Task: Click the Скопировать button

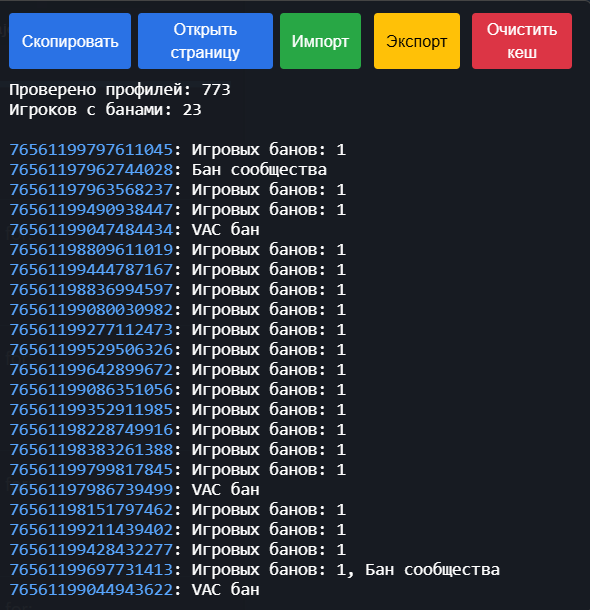Action: click(x=70, y=41)
